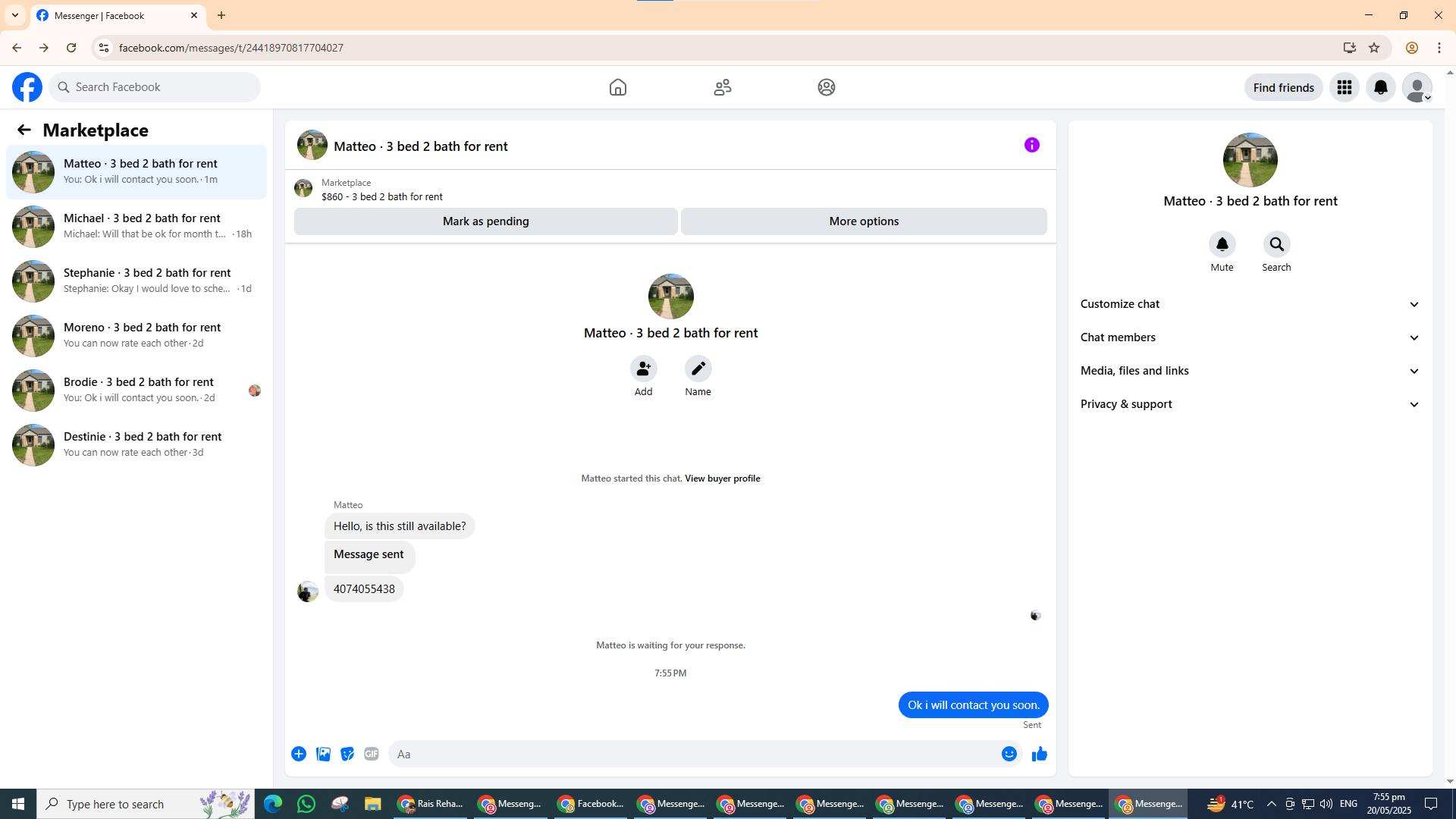Mute the Matteo conversation

[1222, 245]
